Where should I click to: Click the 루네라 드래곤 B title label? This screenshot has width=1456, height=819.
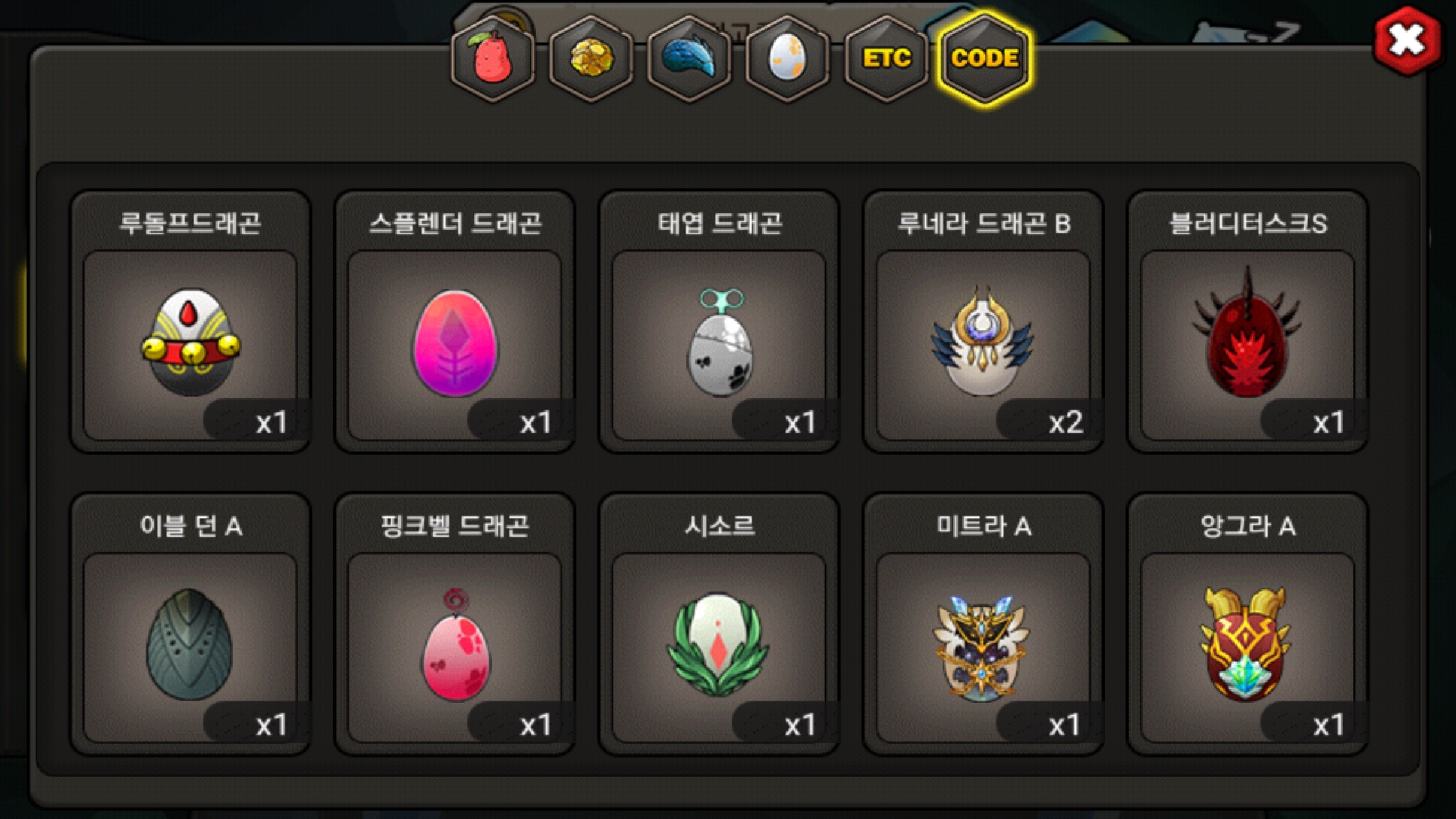(984, 223)
